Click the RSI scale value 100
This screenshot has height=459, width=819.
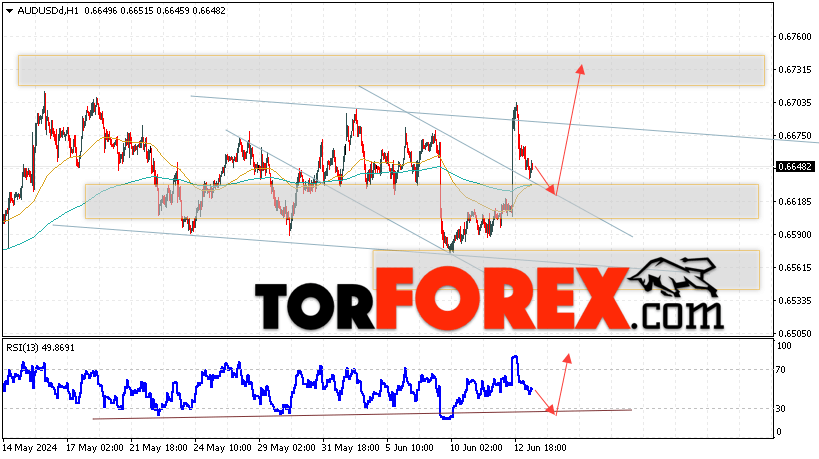click(x=785, y=346)
